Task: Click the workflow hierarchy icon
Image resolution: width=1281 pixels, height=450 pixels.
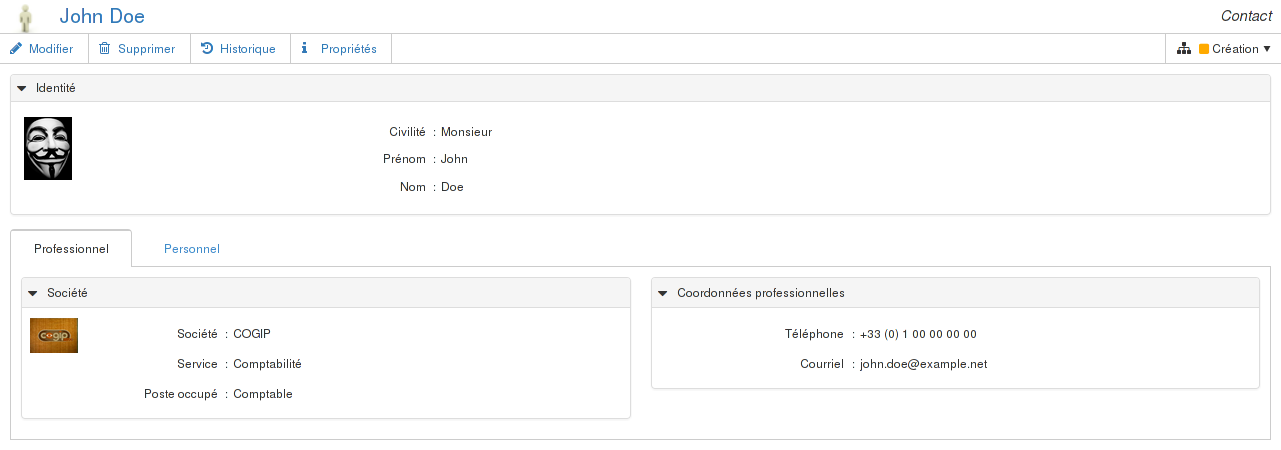Action: tap(1185, 48)
